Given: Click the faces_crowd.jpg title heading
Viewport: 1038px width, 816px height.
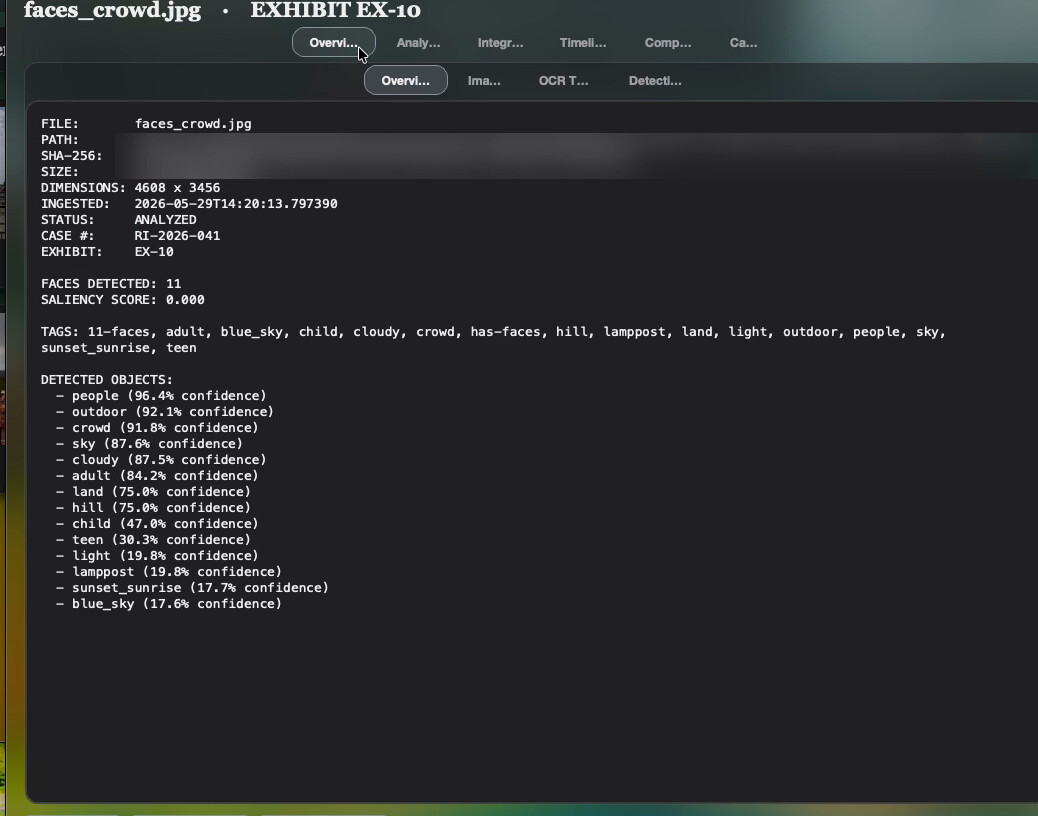Looking at the screenshot, I should point(113,11).
